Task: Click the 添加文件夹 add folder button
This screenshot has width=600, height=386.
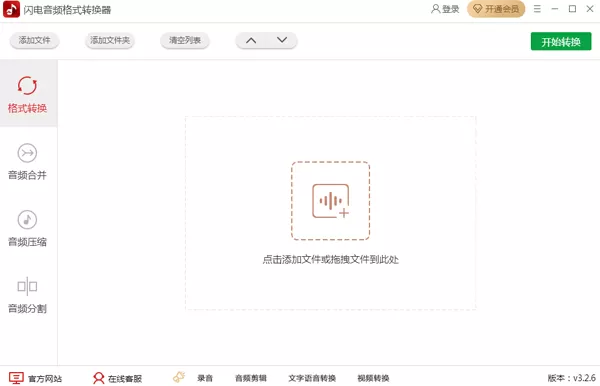Action: pyautogui.click(x=110, y=40)
